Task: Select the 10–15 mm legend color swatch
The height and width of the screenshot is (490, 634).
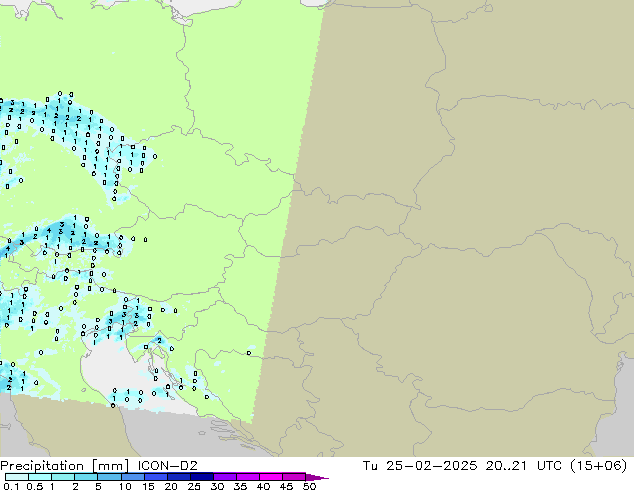Action: point(132,477)
